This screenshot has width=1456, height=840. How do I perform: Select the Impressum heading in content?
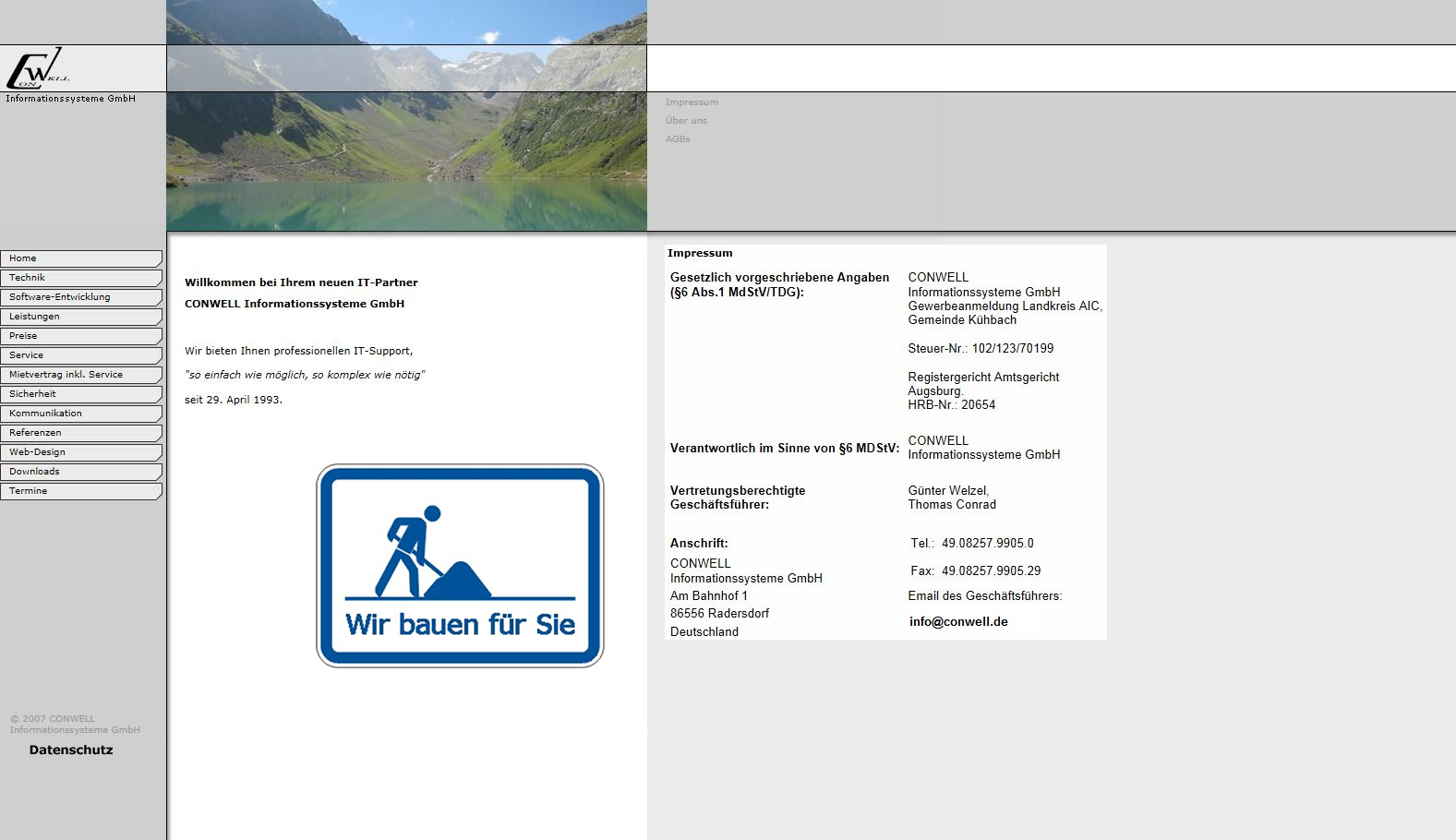pos(700,253)
